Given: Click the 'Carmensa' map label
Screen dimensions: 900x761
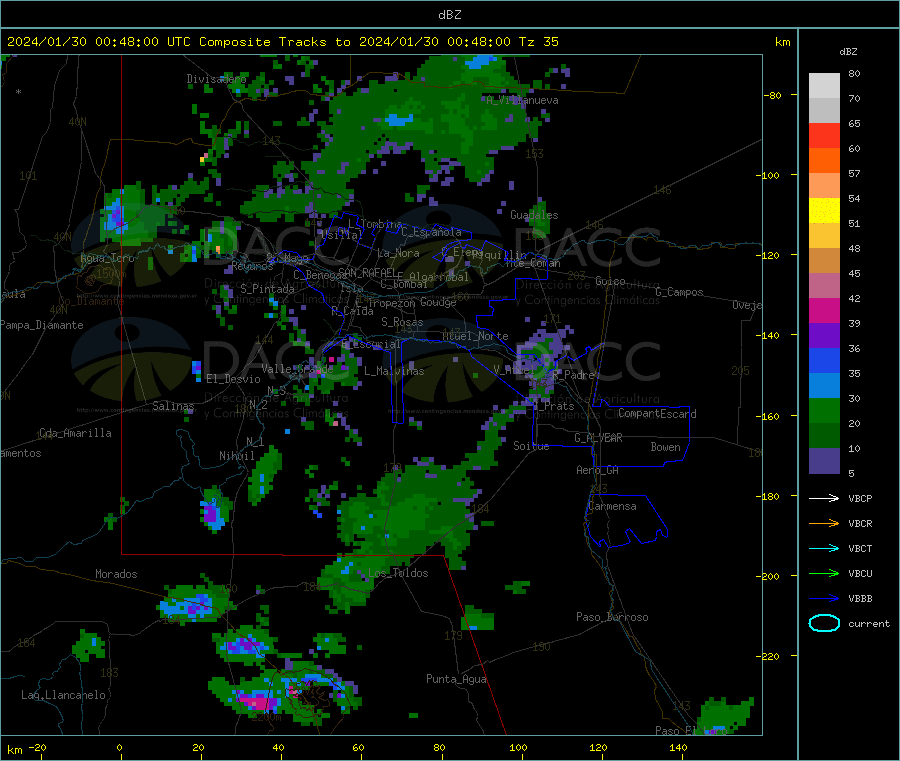Looking at the screenshot, I should click(612, 506).
